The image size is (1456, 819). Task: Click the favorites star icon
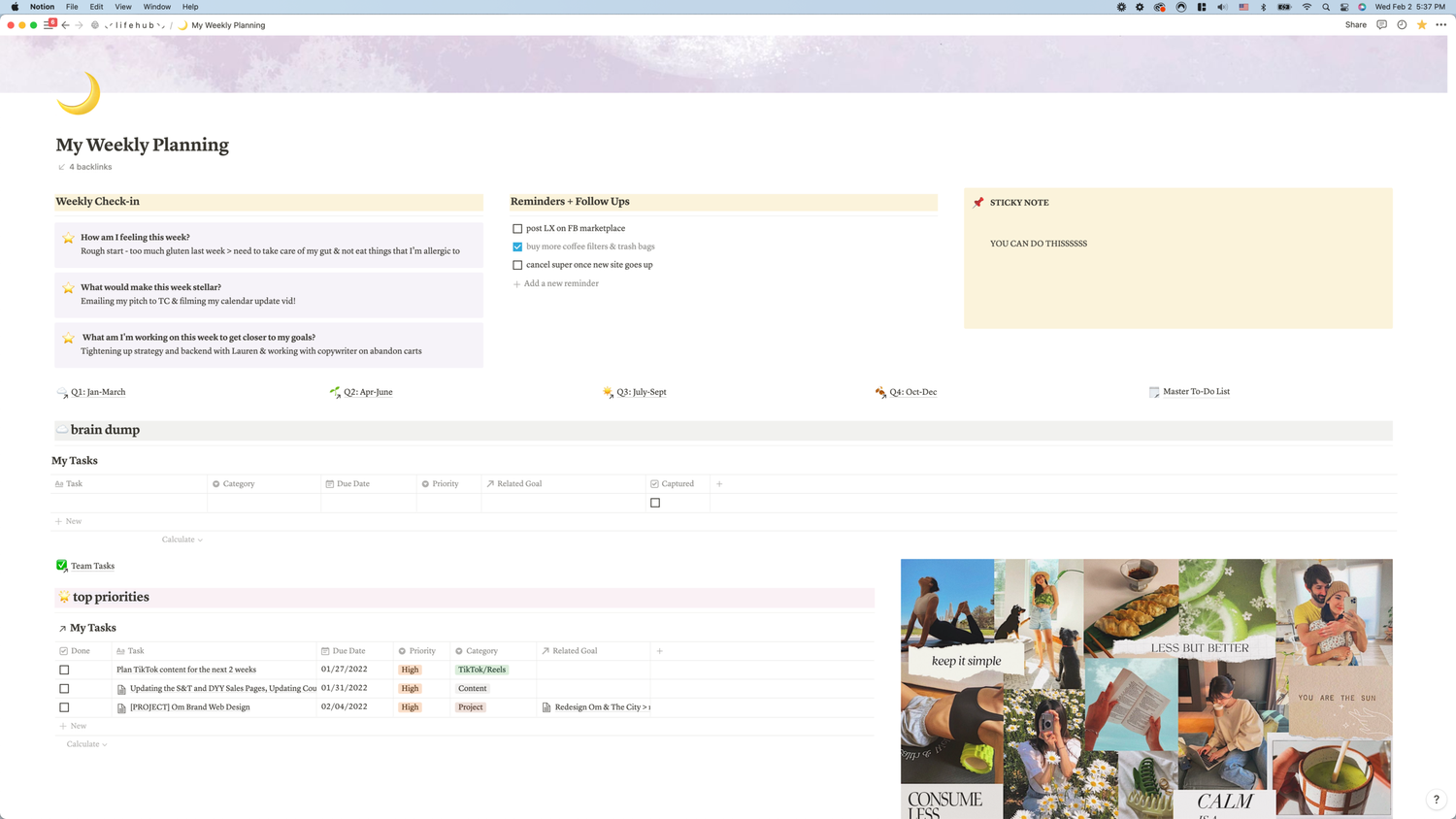click(1421, 24)
